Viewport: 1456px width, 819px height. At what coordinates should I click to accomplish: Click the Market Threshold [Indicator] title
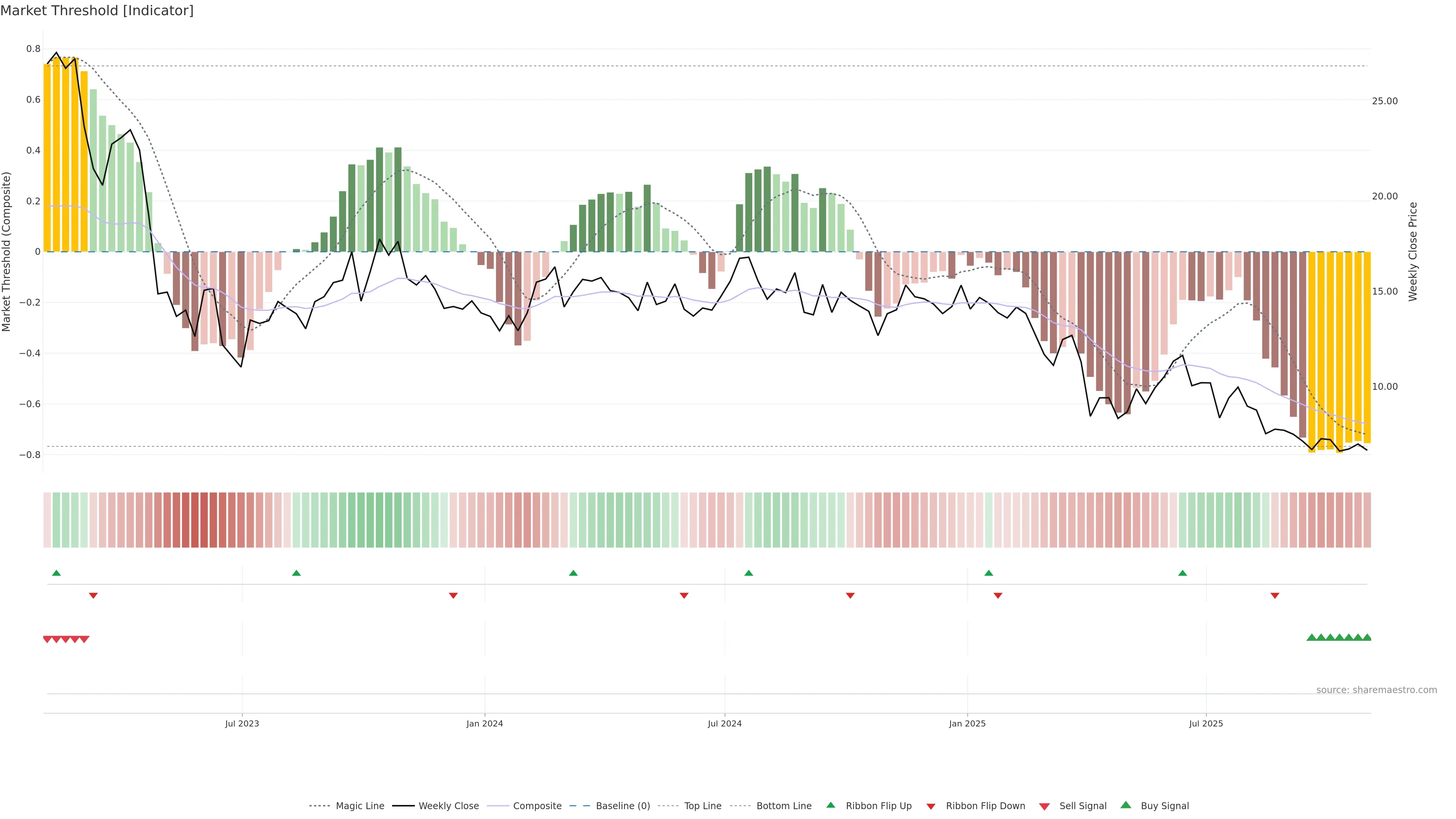coord(97,11)
